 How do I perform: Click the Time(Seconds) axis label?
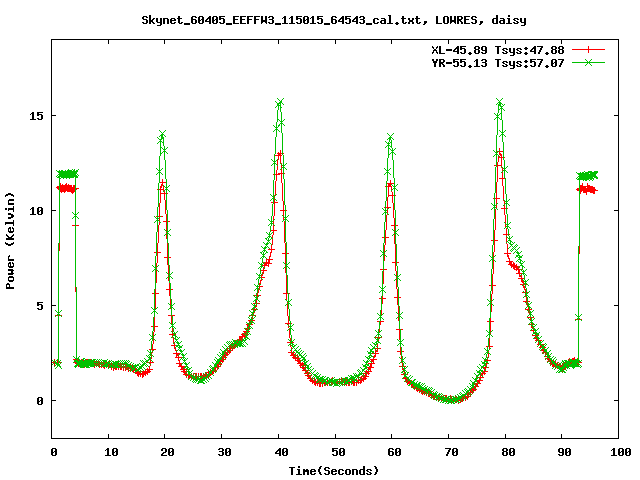tap(334, 471)
